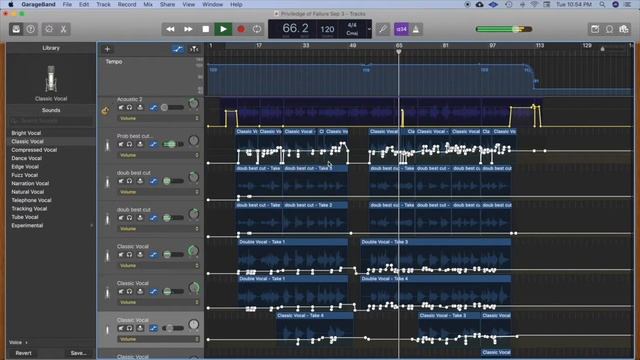Open the Share menu
The height and width of the screenshot is (360, 640).
[167, 4]
